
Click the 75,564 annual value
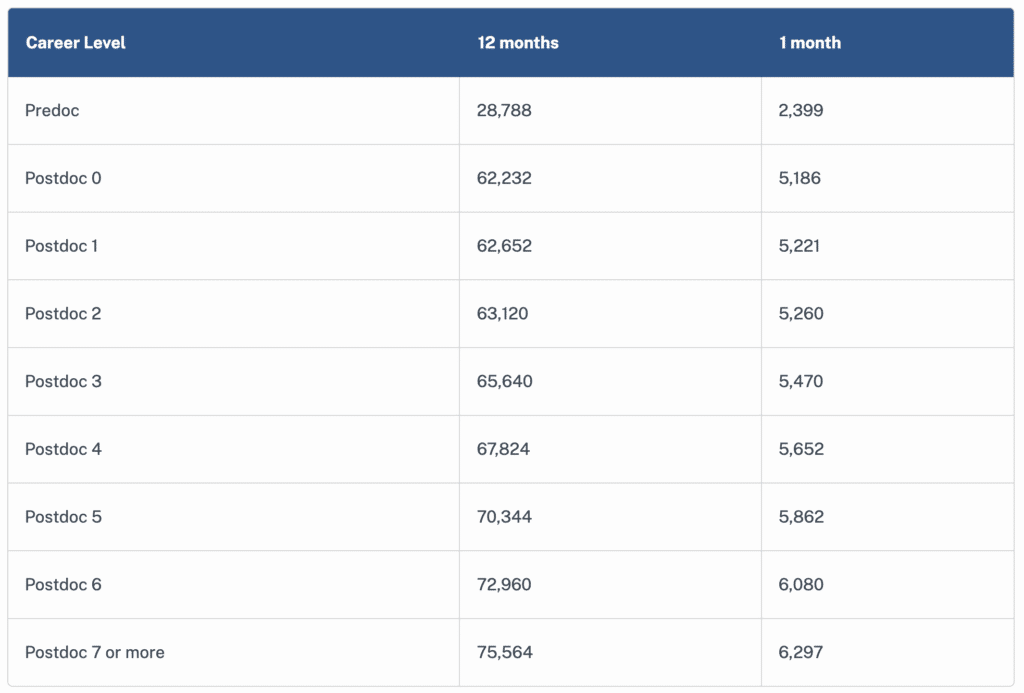(505, 653)
